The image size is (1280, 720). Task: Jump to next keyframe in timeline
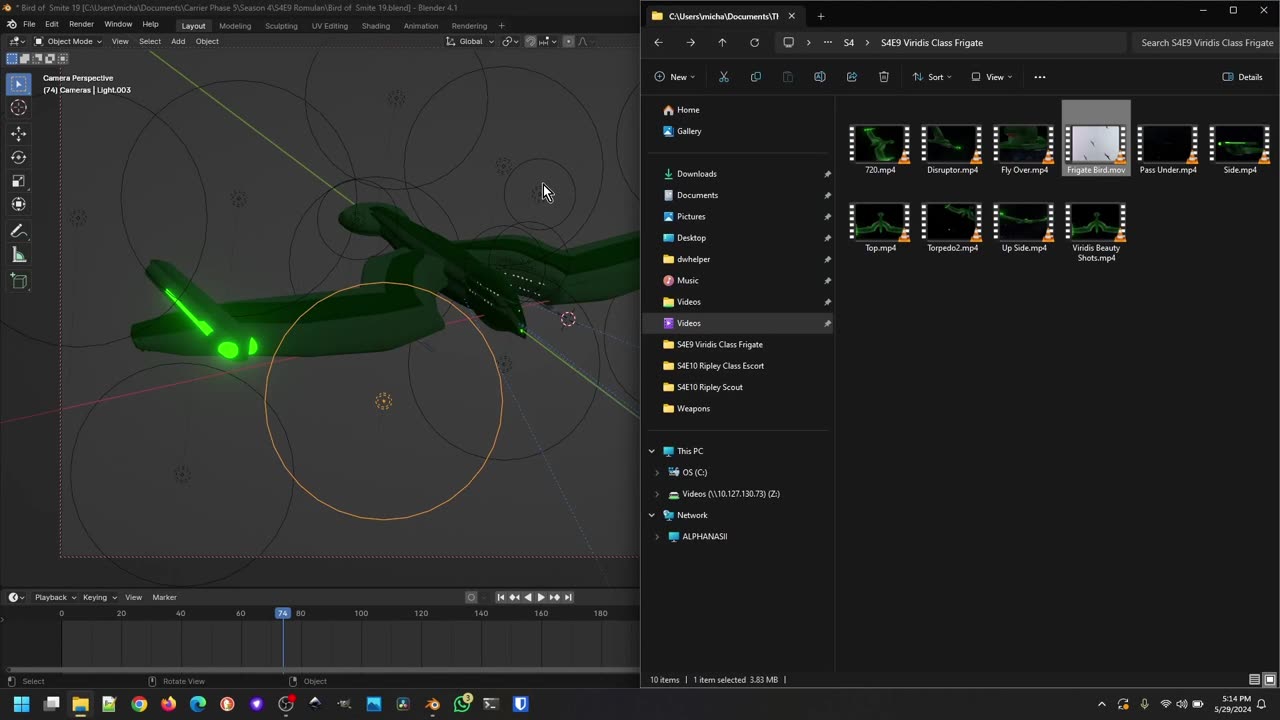click(x=555, y=597)
